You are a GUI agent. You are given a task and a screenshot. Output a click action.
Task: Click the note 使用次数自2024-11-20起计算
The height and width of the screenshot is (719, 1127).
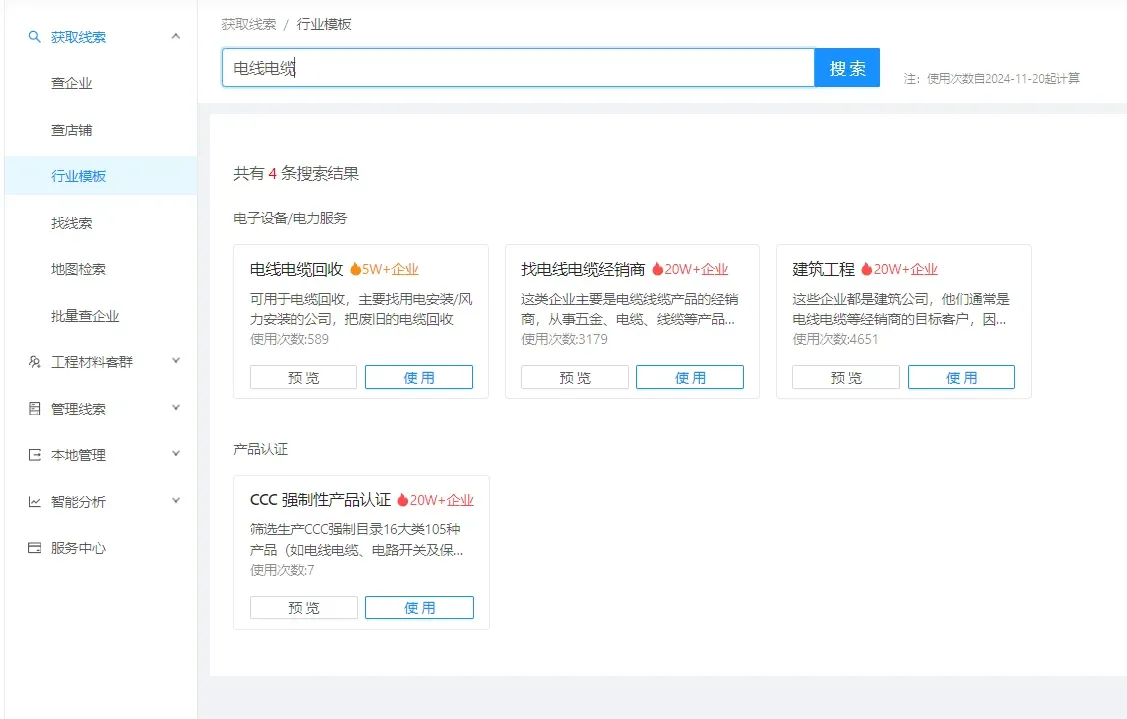pos(1003,78)
